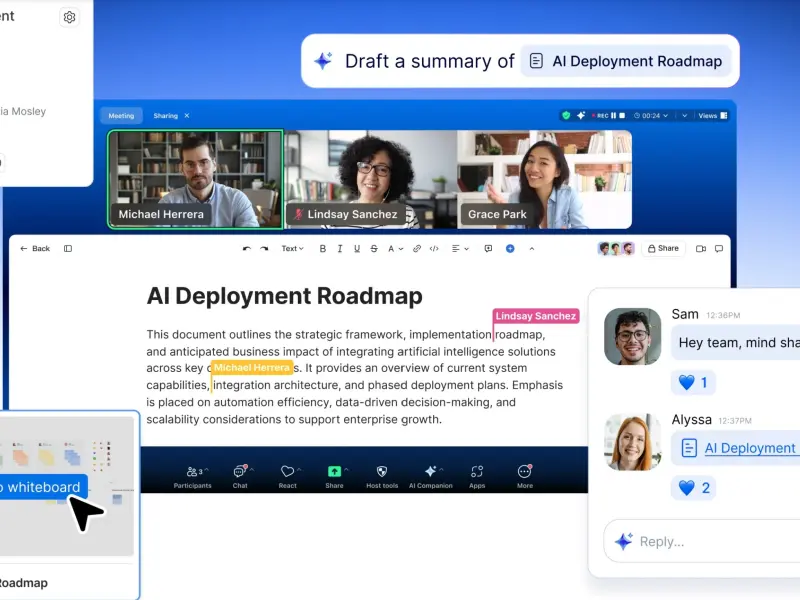Click Lindsay Sanchez's pink cursor label
Image resolution: width=800 pixels, height=600 pixels.
click(536, 316)
